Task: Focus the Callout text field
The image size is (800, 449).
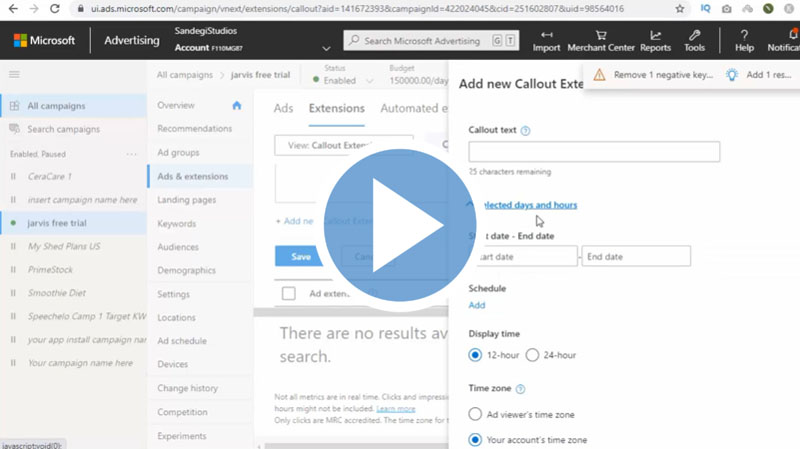Action: 594,152
